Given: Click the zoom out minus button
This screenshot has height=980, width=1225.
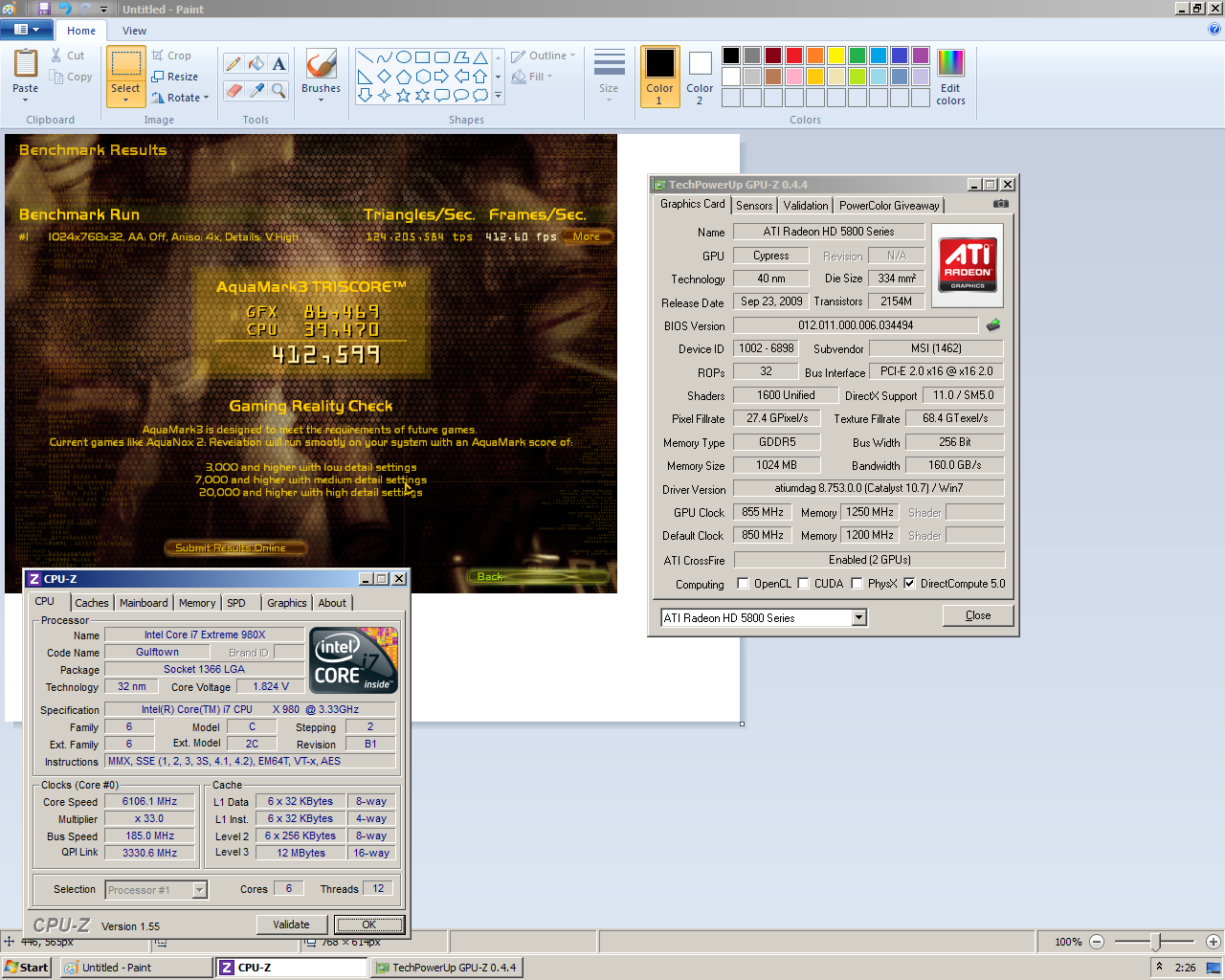Looking at the screenshot, I should coord(1097,942).
